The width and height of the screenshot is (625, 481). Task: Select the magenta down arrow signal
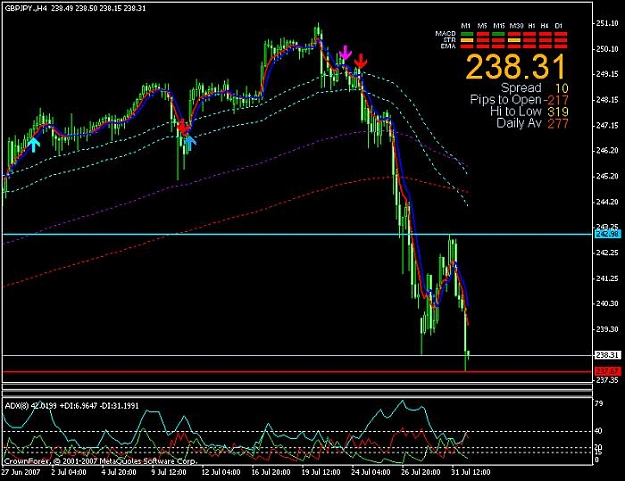point(345,53)
